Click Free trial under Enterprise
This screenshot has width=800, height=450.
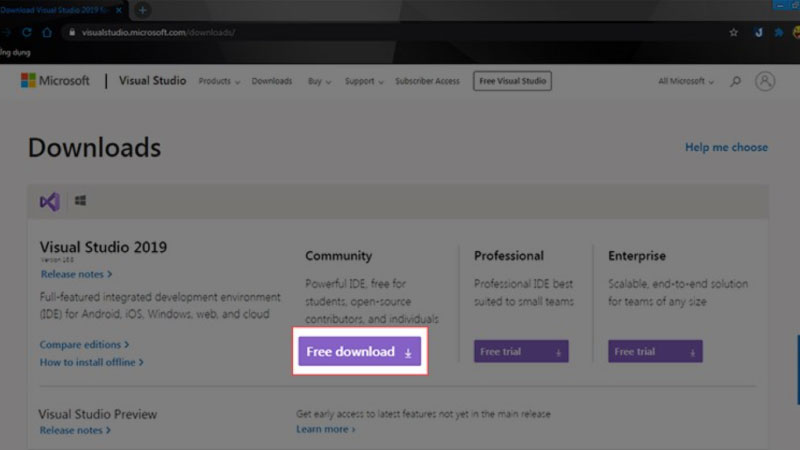tap(655, 352)
